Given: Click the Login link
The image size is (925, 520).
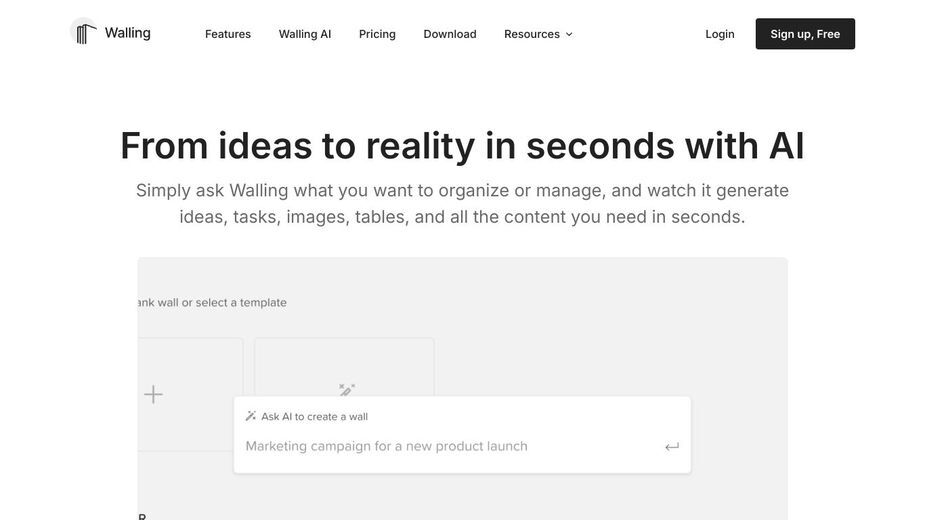Looking at the screenshot, I should (x=720, y=34).
